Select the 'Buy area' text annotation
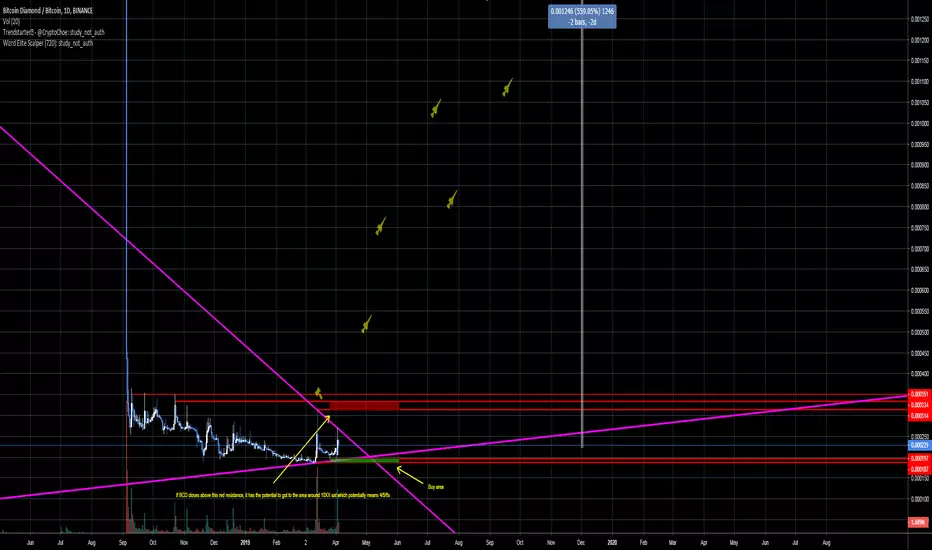932x550 pixels. (436, 487)
